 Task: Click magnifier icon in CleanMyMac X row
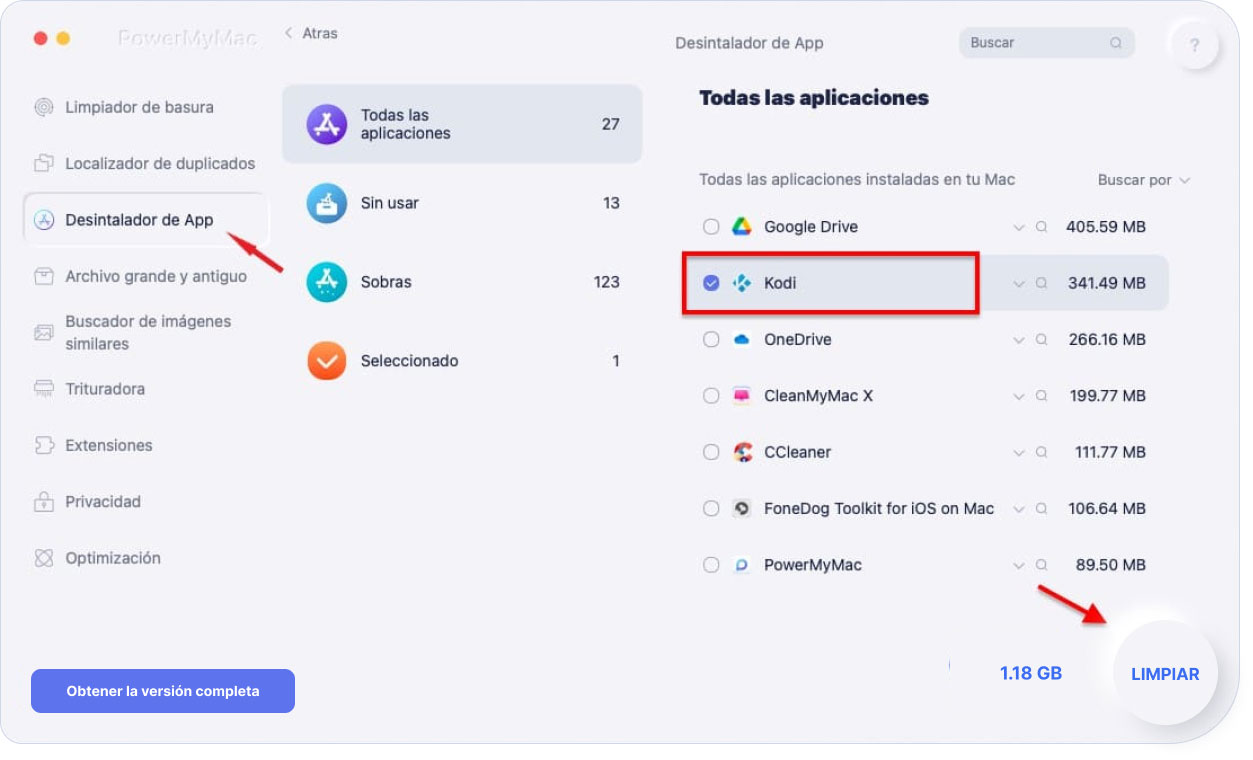[1041, 396]
